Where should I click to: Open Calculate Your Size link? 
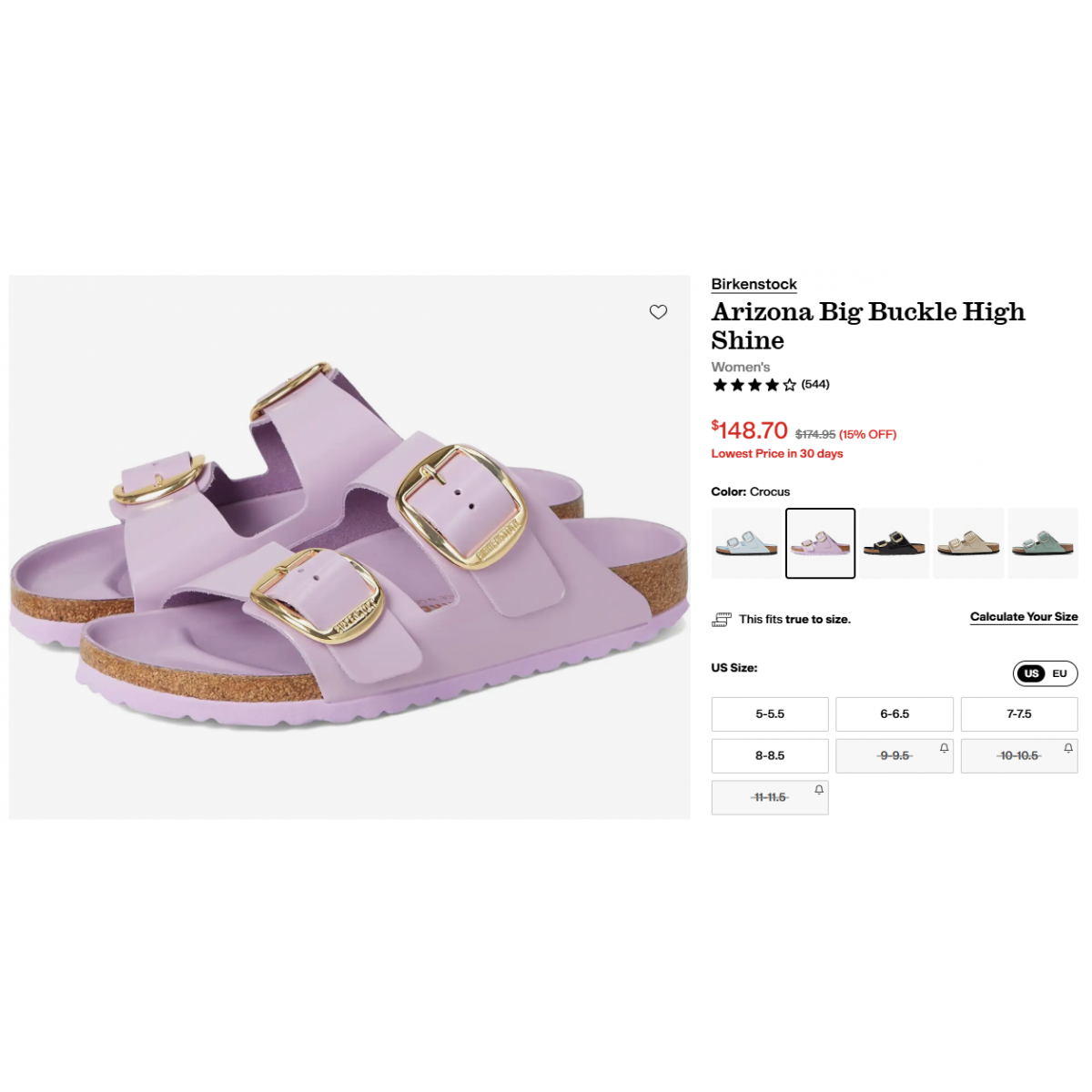click(1024, 617)
